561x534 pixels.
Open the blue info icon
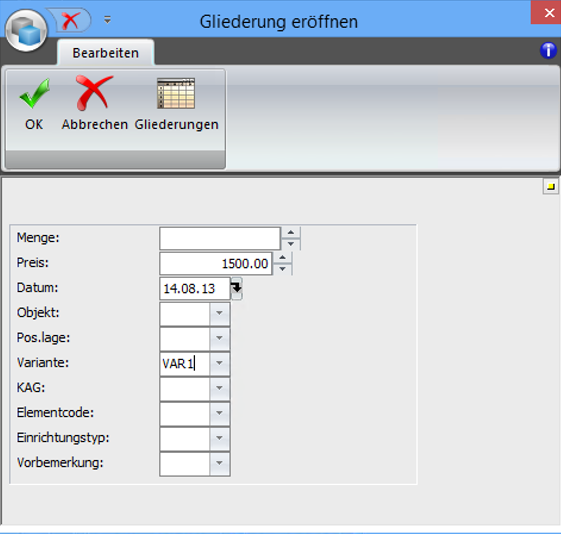(x=548, y=50)
